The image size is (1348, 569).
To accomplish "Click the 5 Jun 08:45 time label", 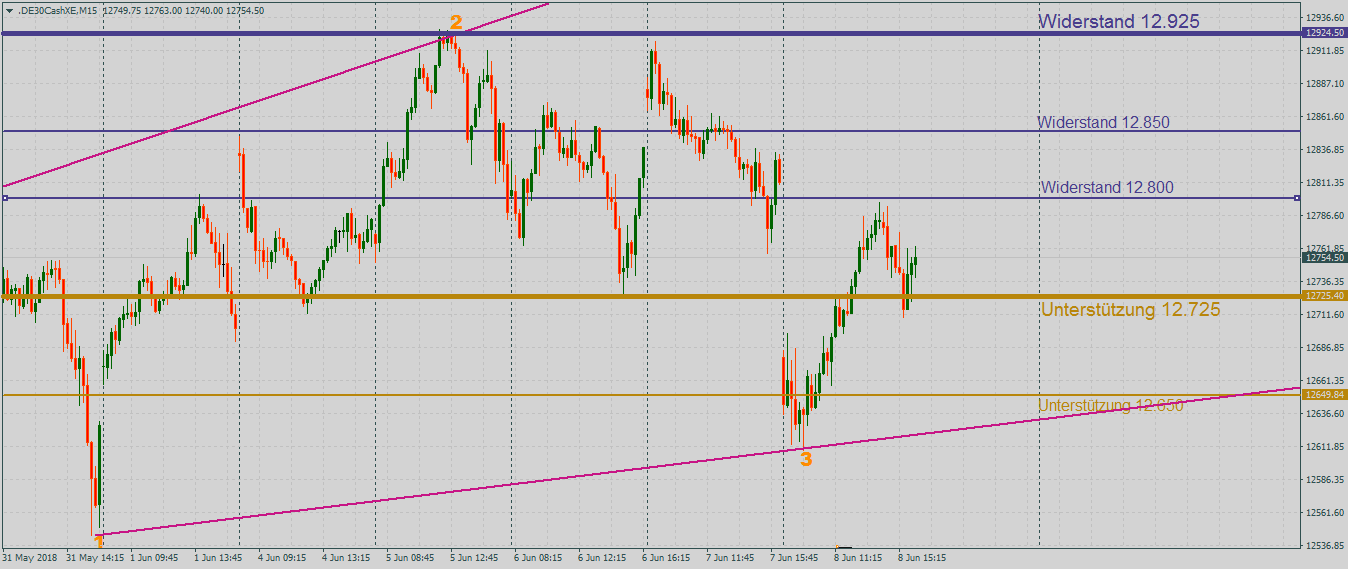I will [x=411, y=557].
